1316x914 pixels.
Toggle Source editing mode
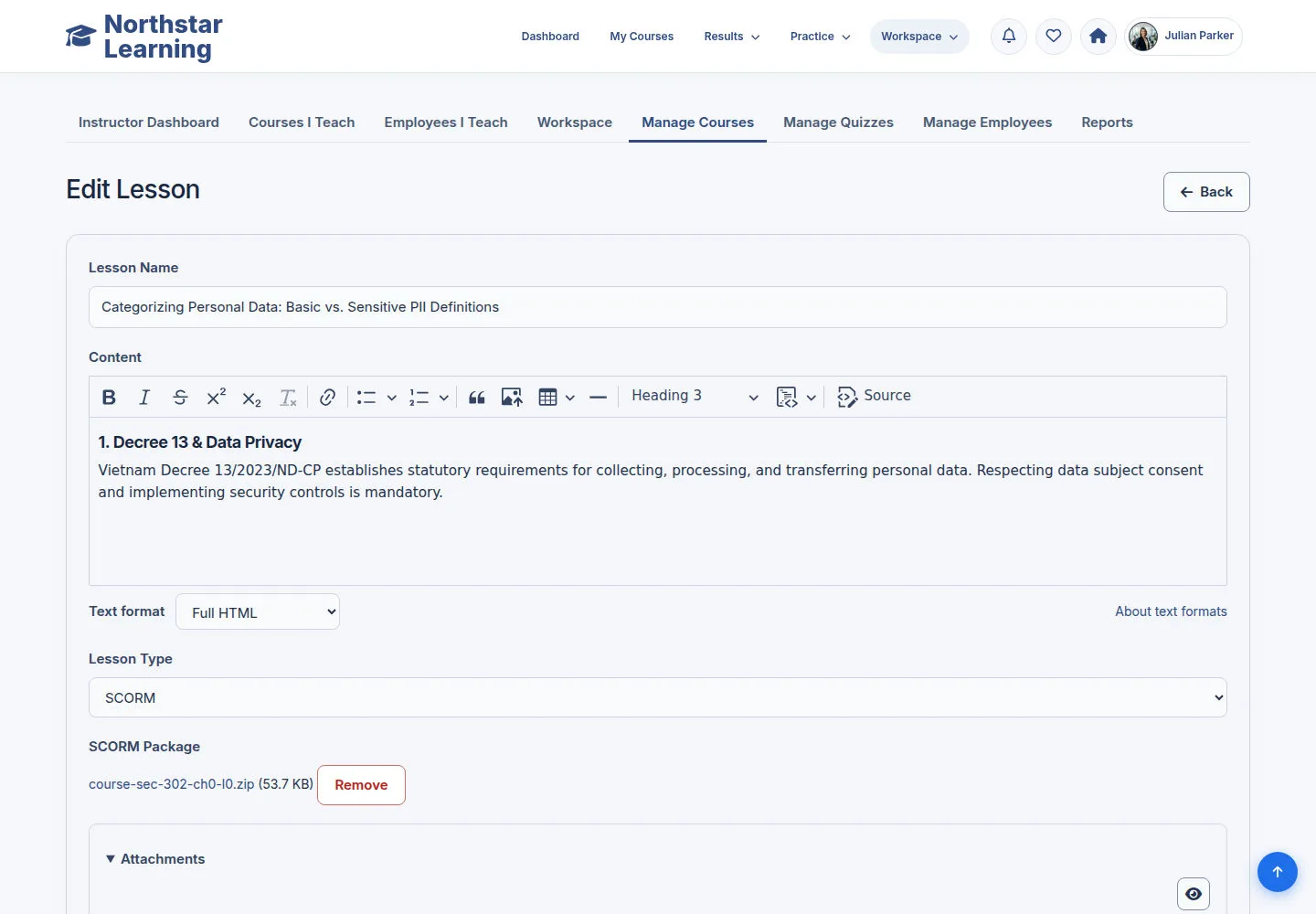[875, 397]
